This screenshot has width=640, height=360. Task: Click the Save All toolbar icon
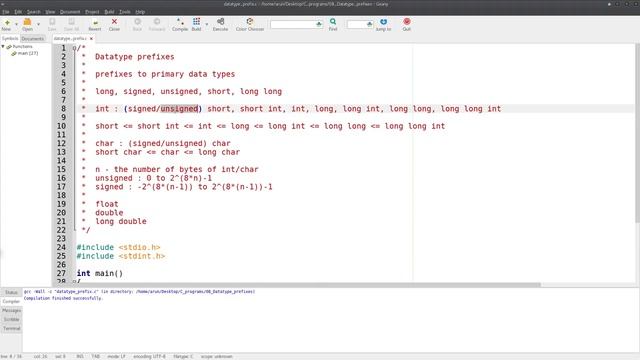point(71,24)
